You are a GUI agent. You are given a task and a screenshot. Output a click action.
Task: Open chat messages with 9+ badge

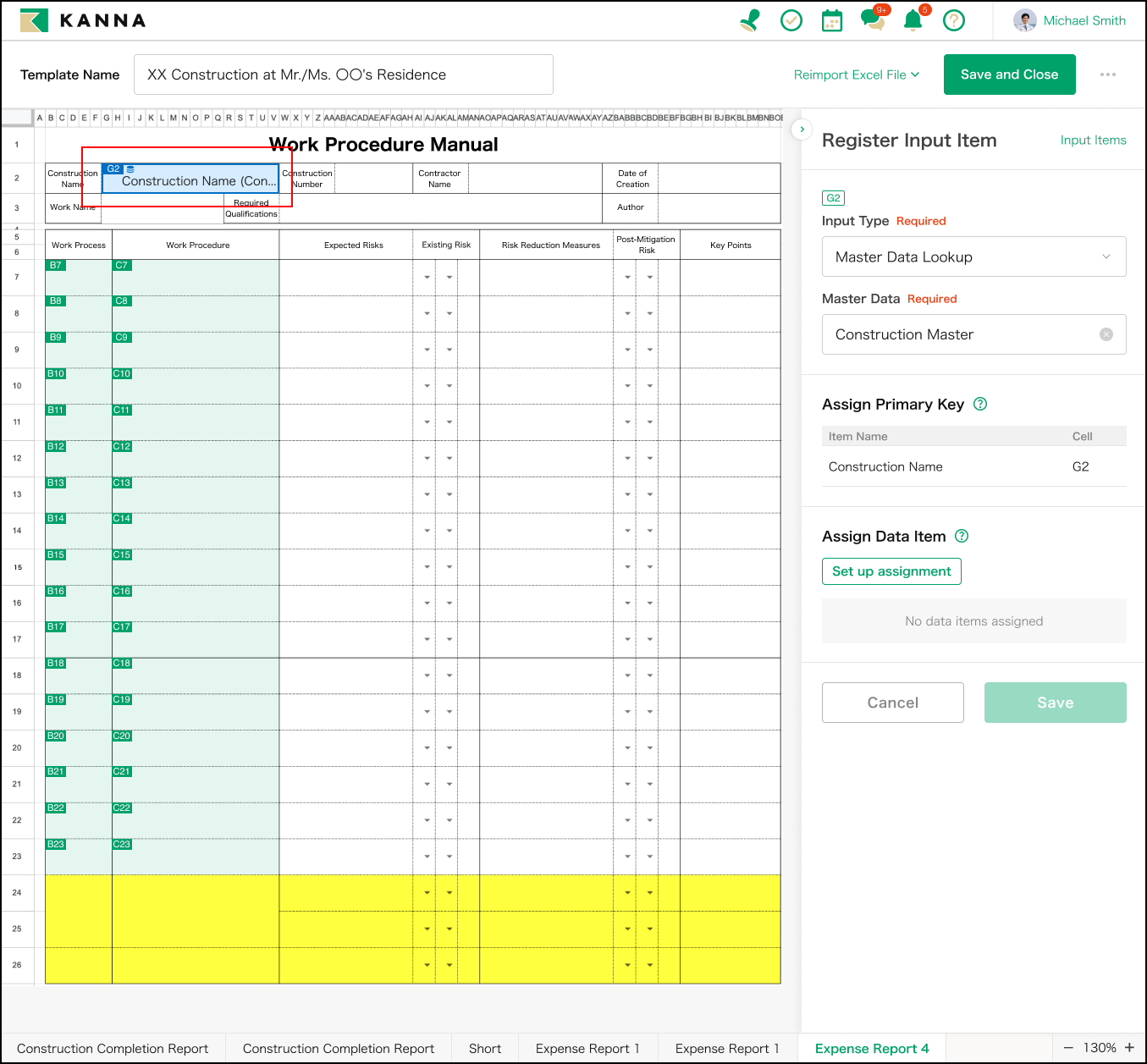873,19
